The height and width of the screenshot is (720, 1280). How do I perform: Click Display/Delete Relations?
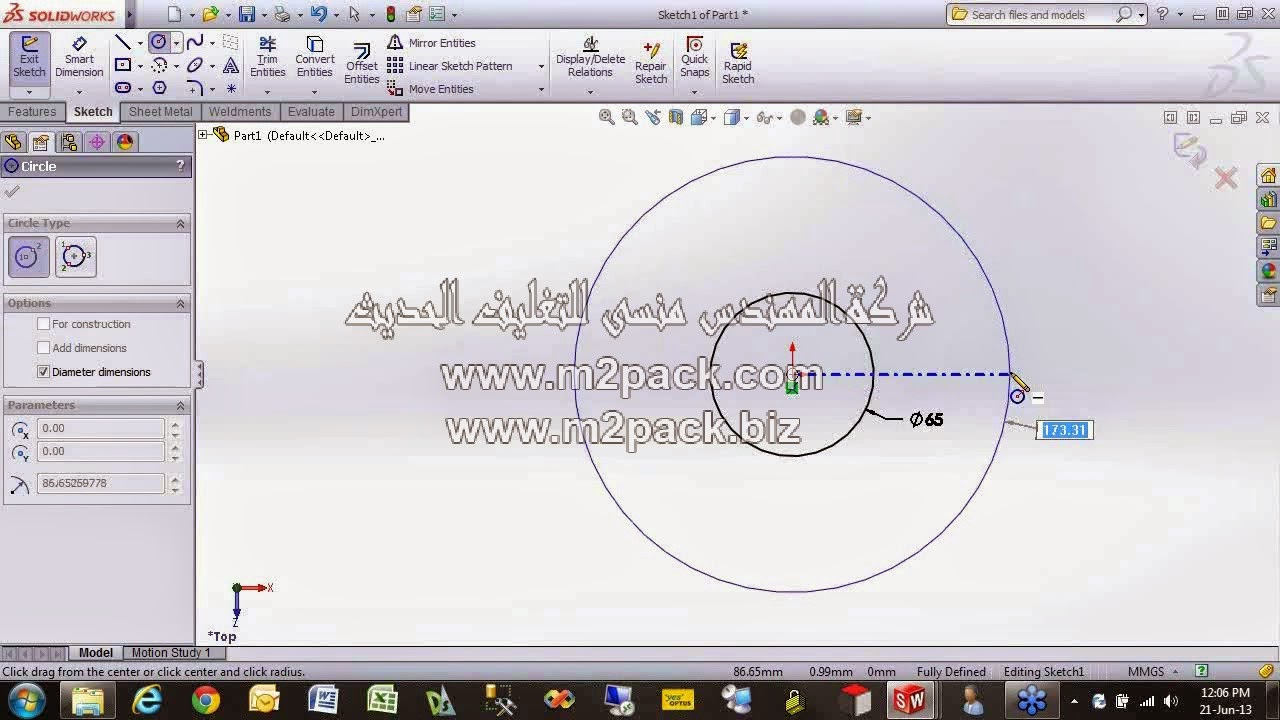pyautogui.click(x=590, y=57)
